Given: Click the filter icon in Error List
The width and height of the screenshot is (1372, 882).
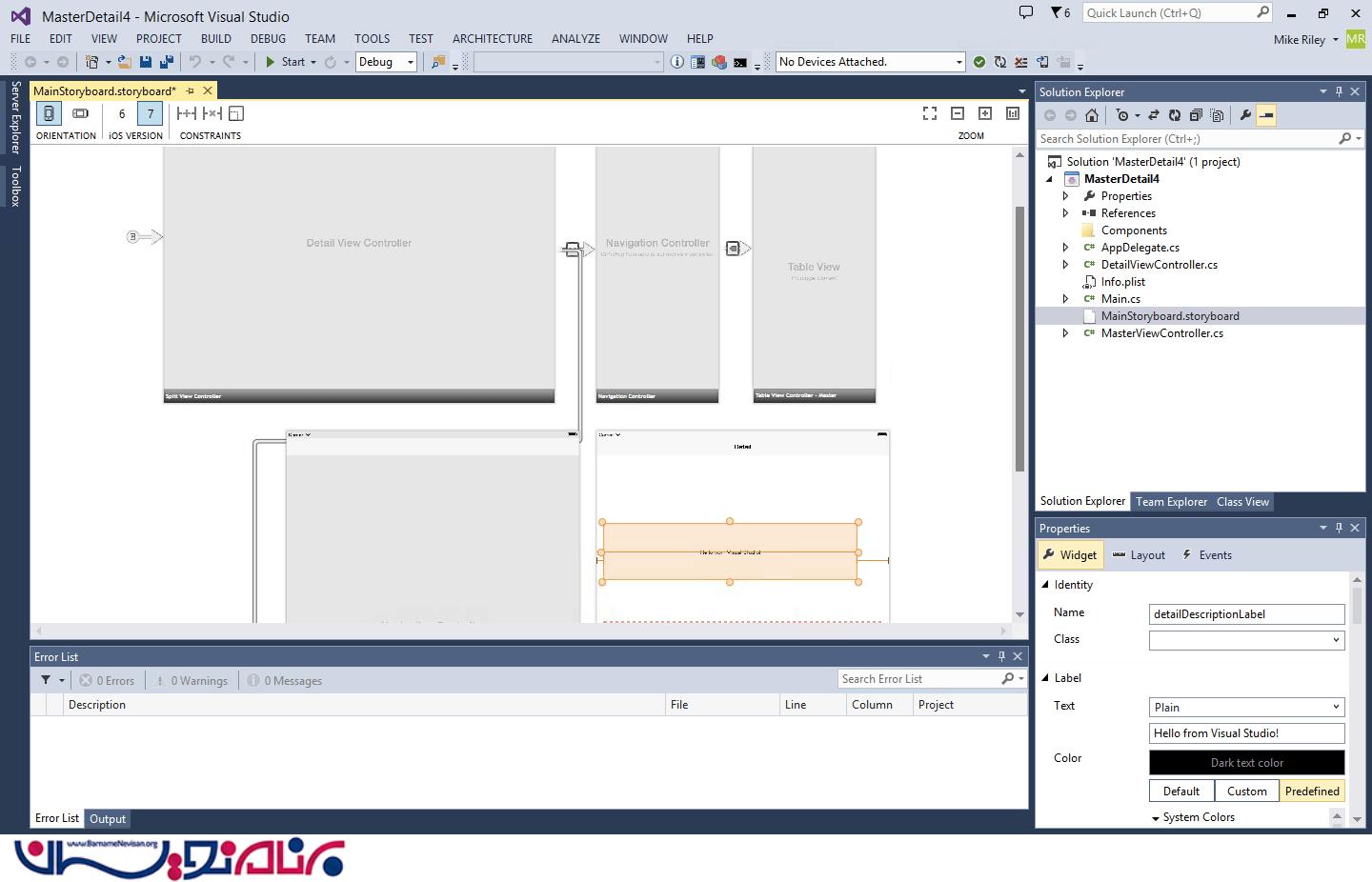Looking at the screenshot, I should (46, 680).
